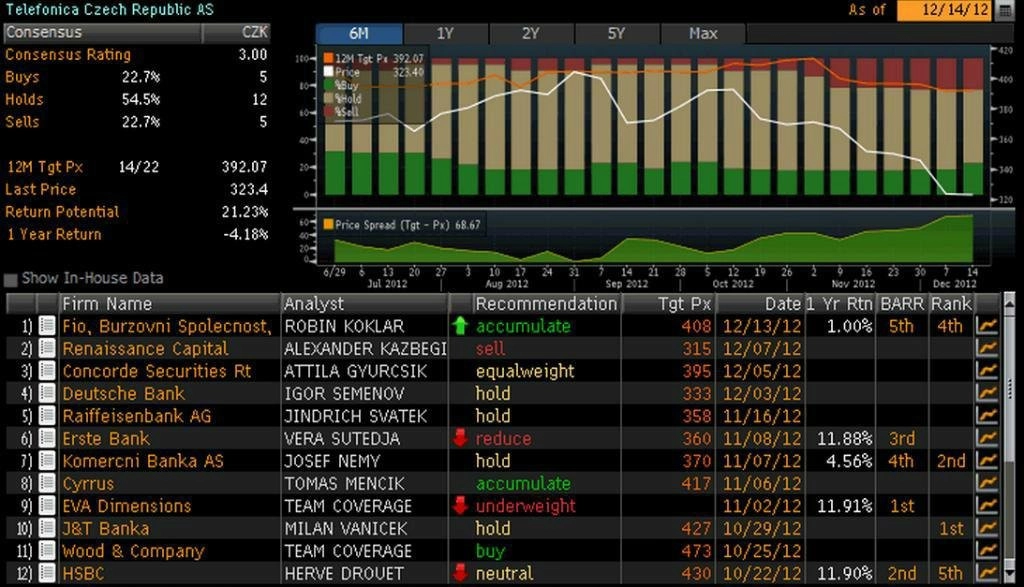This screenshot has height=587, width=1024.
Task: Switch chart to 6M range tab
Action: 359,33
